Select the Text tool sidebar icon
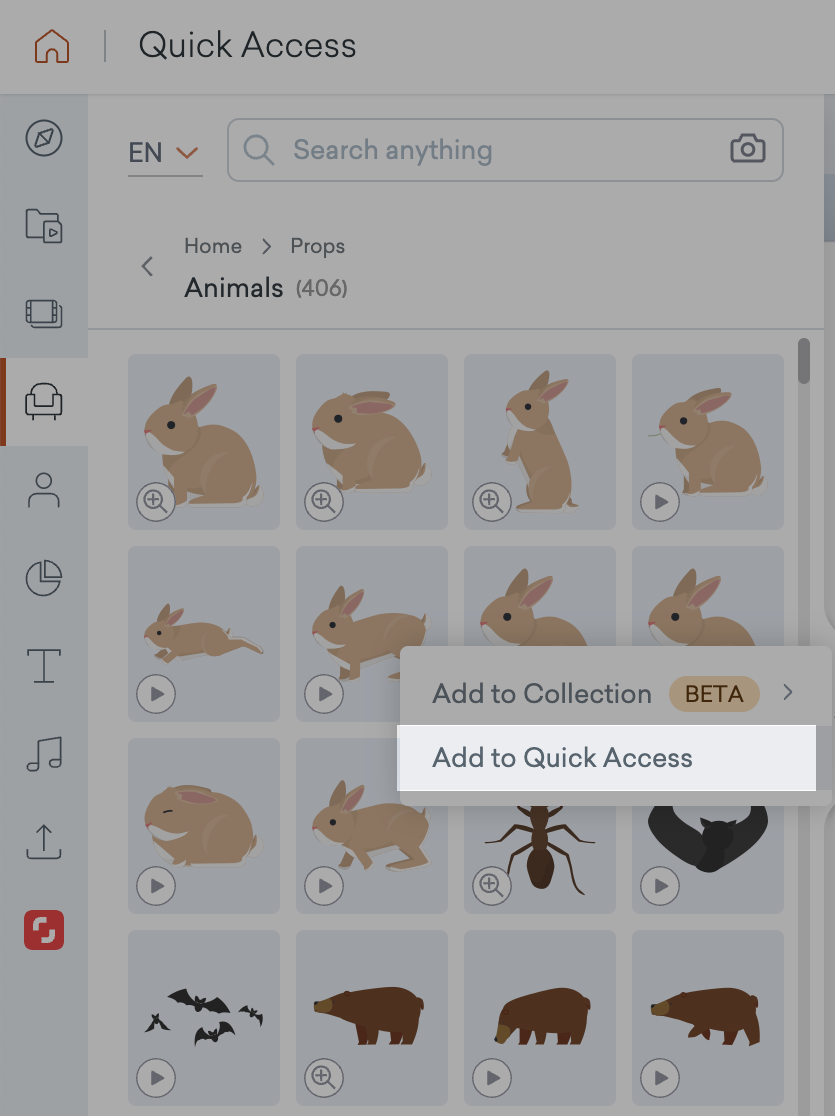The width and height of the screenshot is (835, 1116). pos(44,665)
